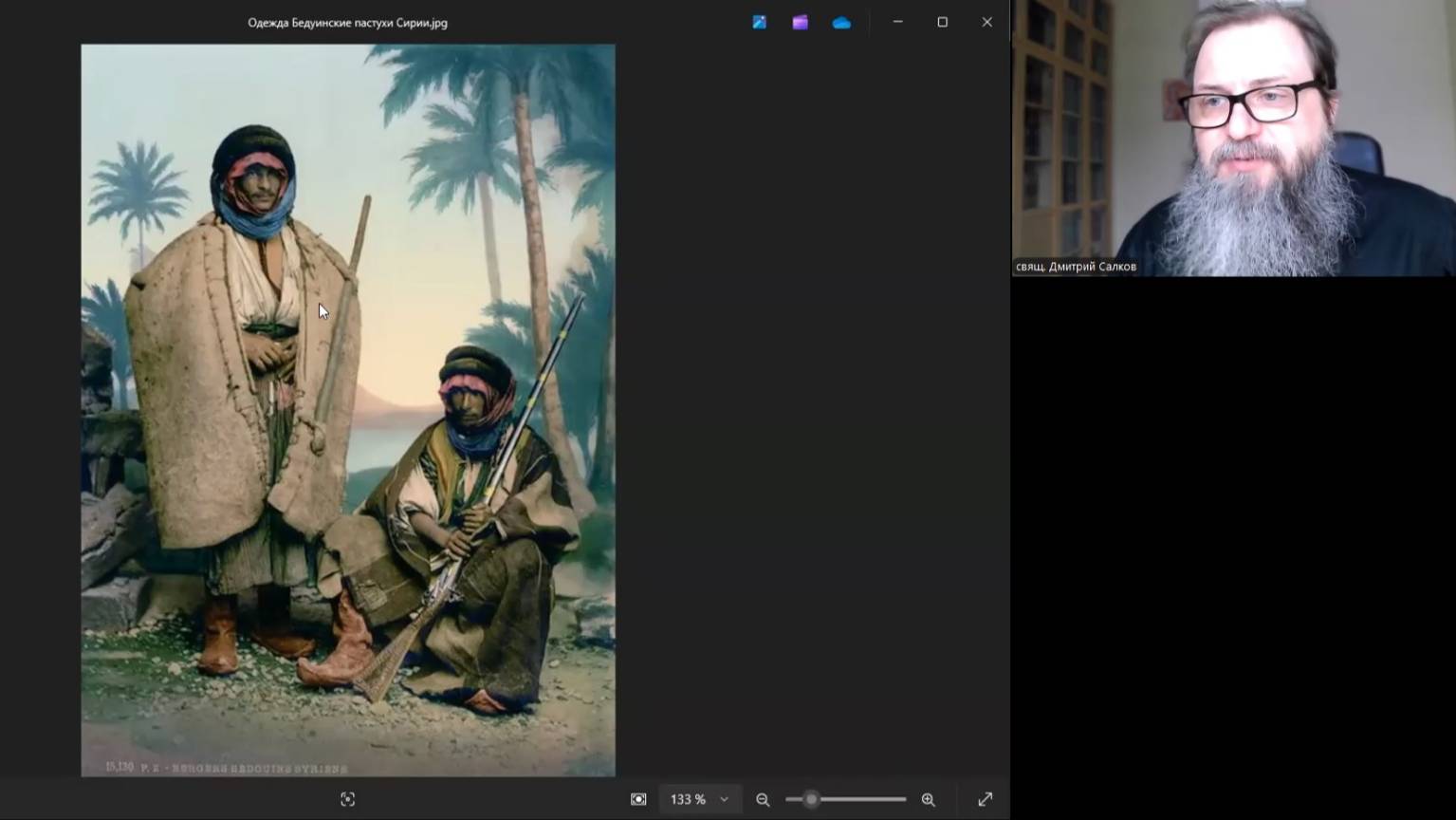The width and height of the screenshot is (1456, 820).
Task: Click the file name Одежда Бедуинские пастухи Сирии.jpg
Action: coord(348,23)
